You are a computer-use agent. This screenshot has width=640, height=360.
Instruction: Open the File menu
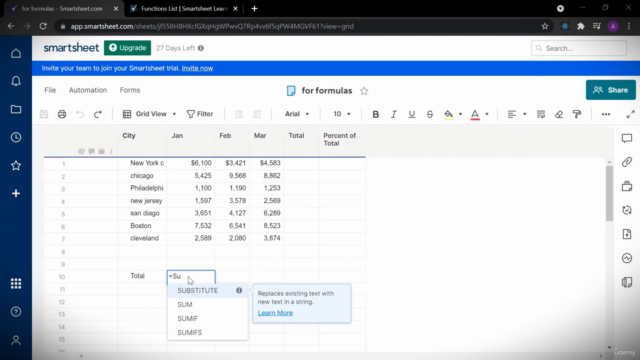pos(50,90)
